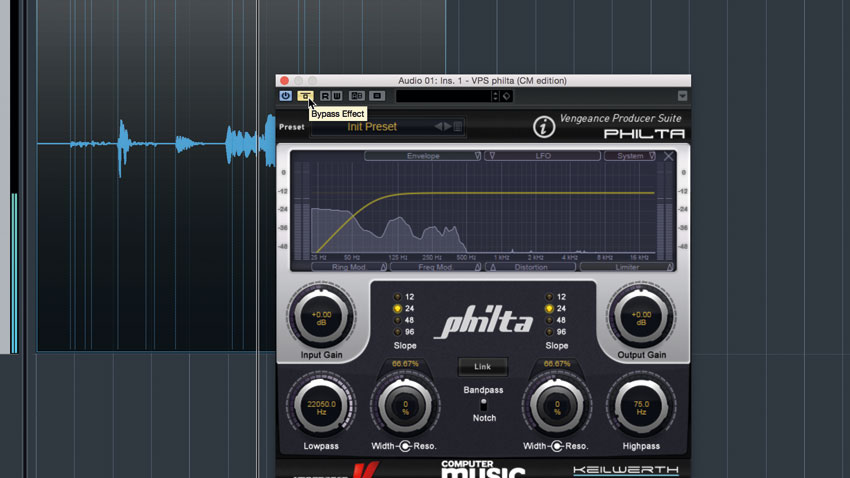This screenshot has width=850, height=478.
Task: Click the highpass 66.67% value
Action: [x=557, y=364]
